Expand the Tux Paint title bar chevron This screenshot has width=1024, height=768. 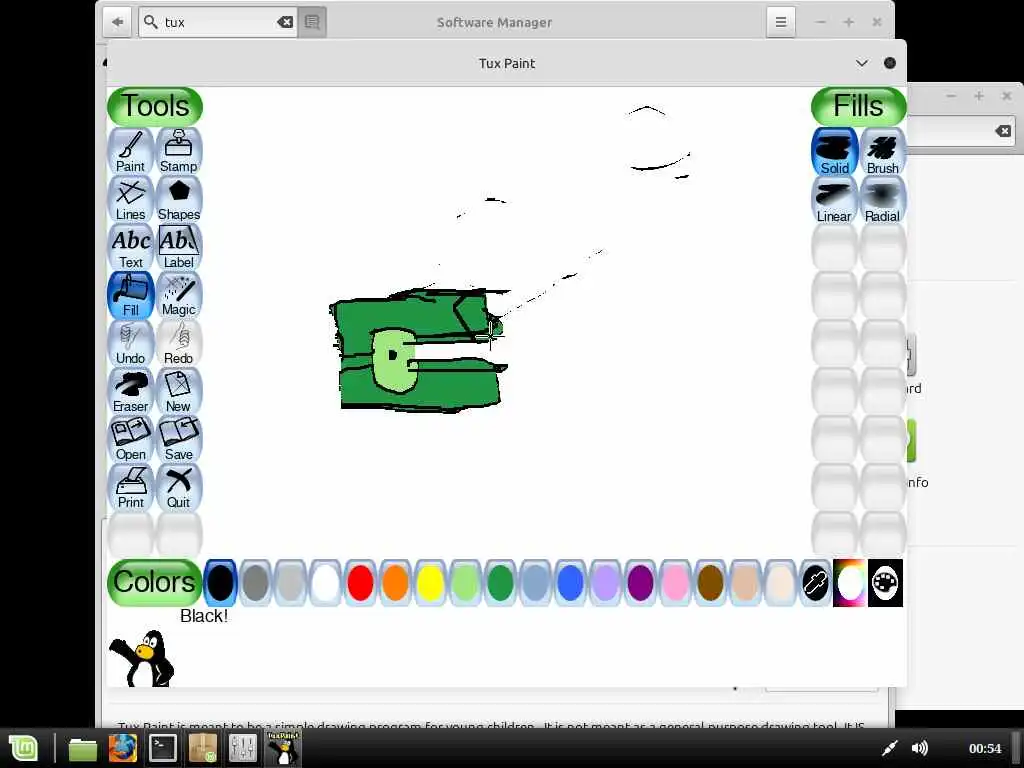point(861,63)
